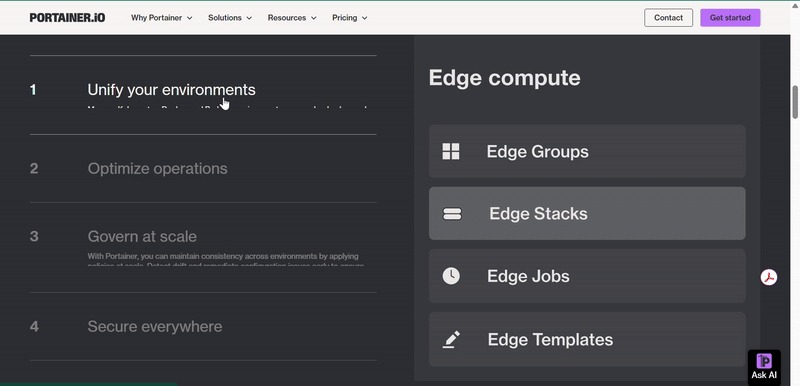Expand step Secure everywhere
Viewport: 800px width, 386px height.
click(155, 327)
